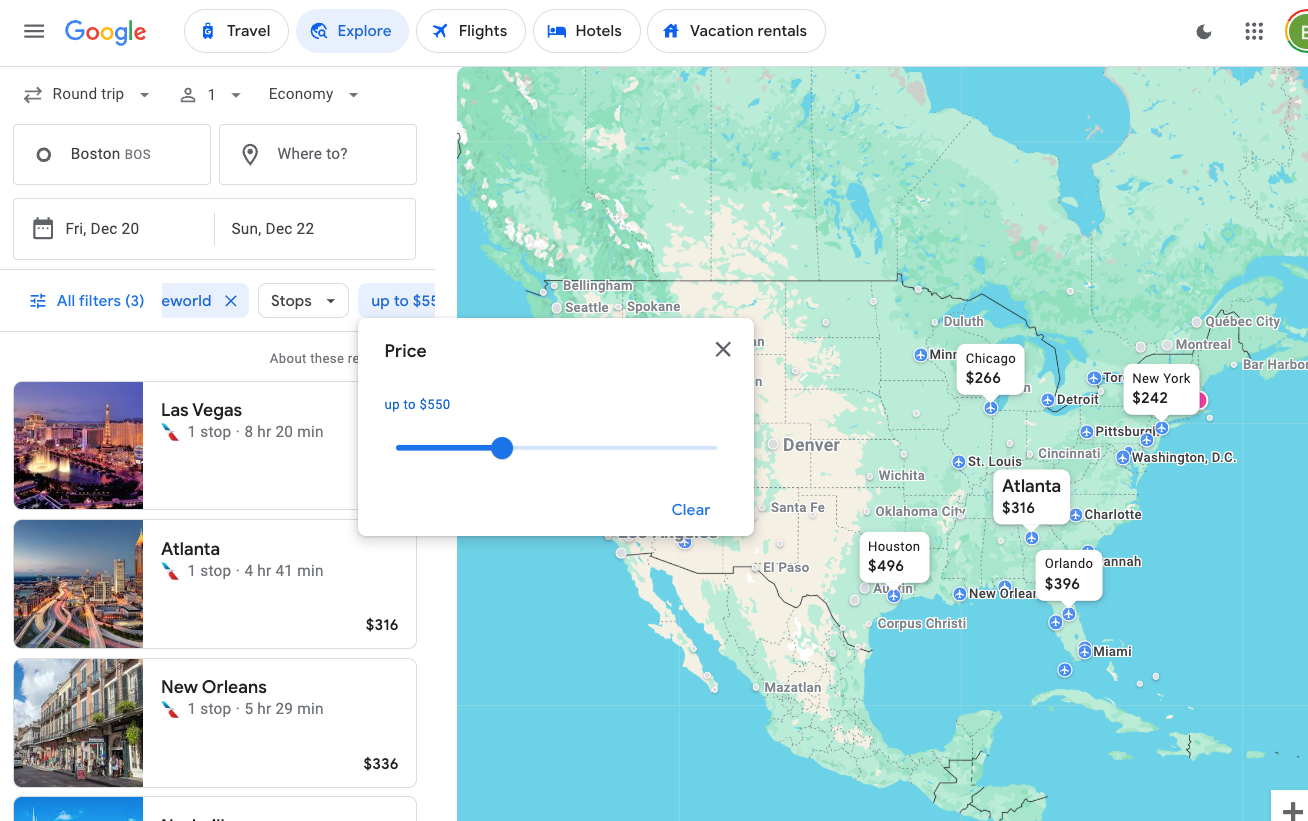Switch to the Flights tab
This screenshot has width=1308, height=821.
[x=469, y=31]
